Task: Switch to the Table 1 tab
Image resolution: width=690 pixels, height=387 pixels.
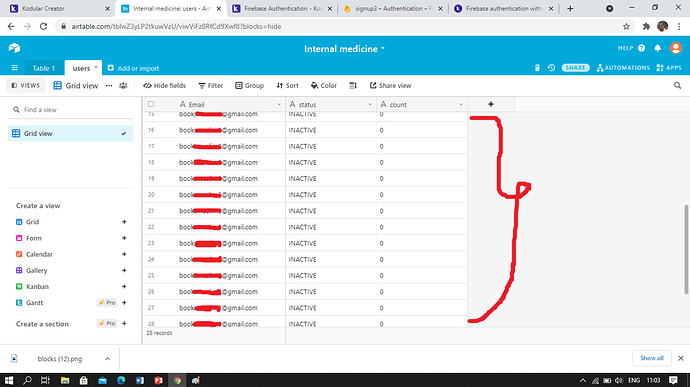Action: point(44,68)
